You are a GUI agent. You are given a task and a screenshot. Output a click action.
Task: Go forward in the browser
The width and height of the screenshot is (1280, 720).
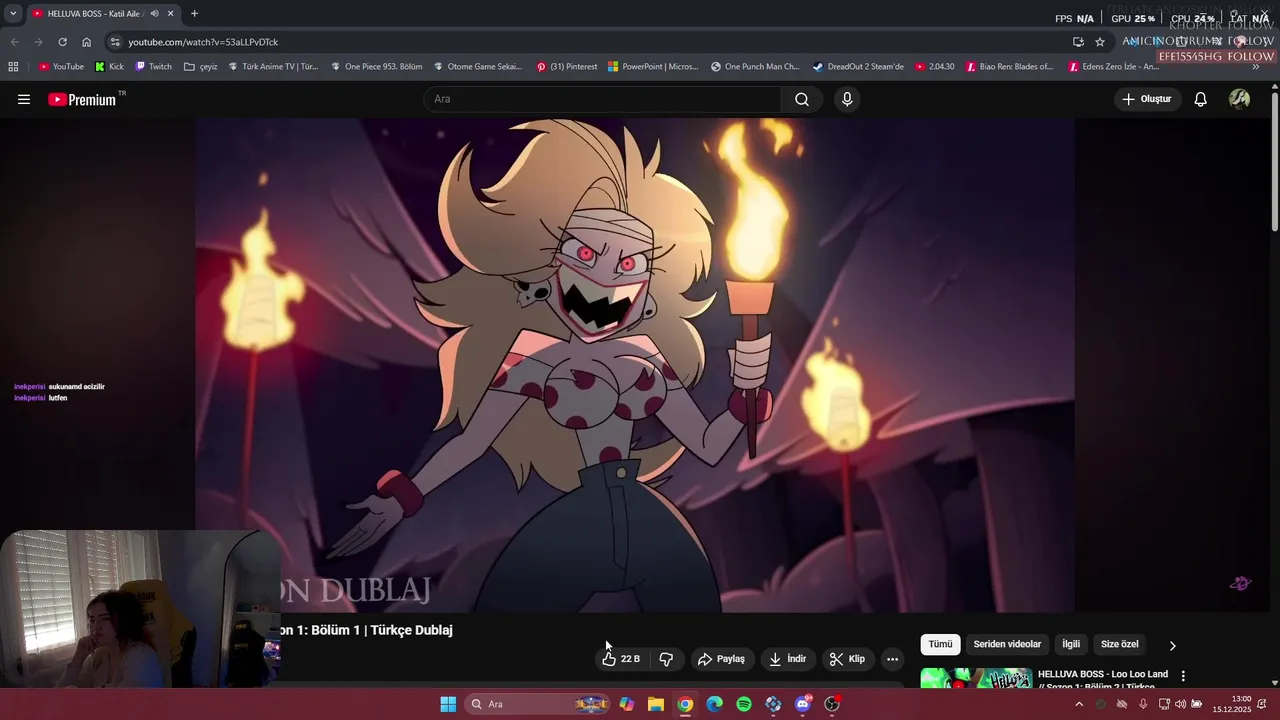click(x=38, y=42)
